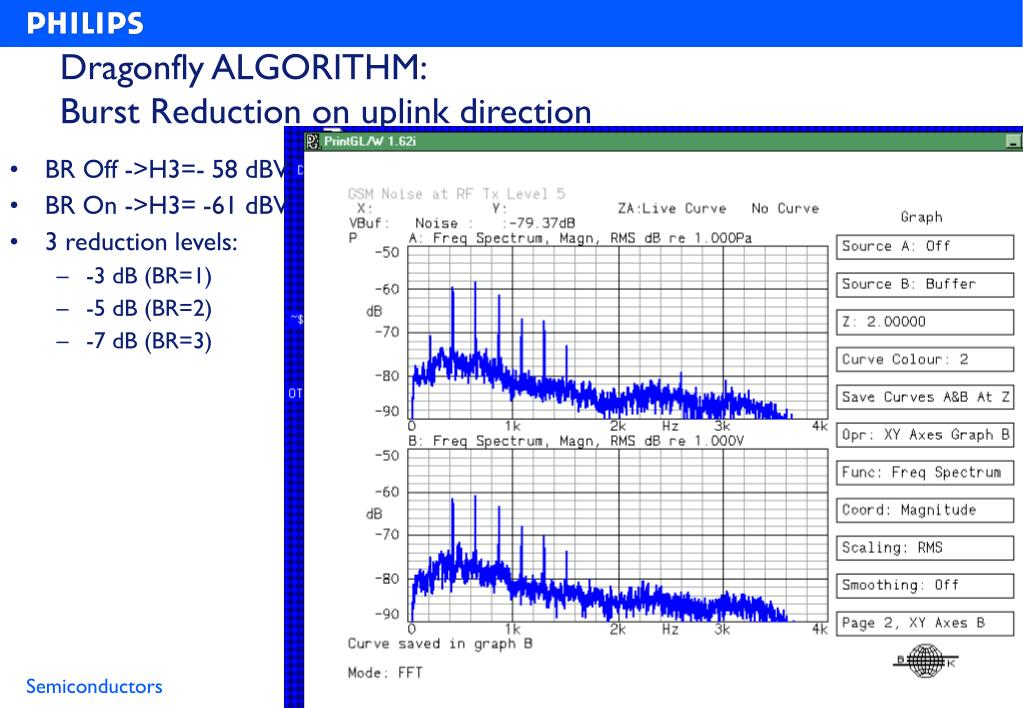Click the No Curve label
The height and width of the screenshot is (708, 1023).
(x=785, y=209)
